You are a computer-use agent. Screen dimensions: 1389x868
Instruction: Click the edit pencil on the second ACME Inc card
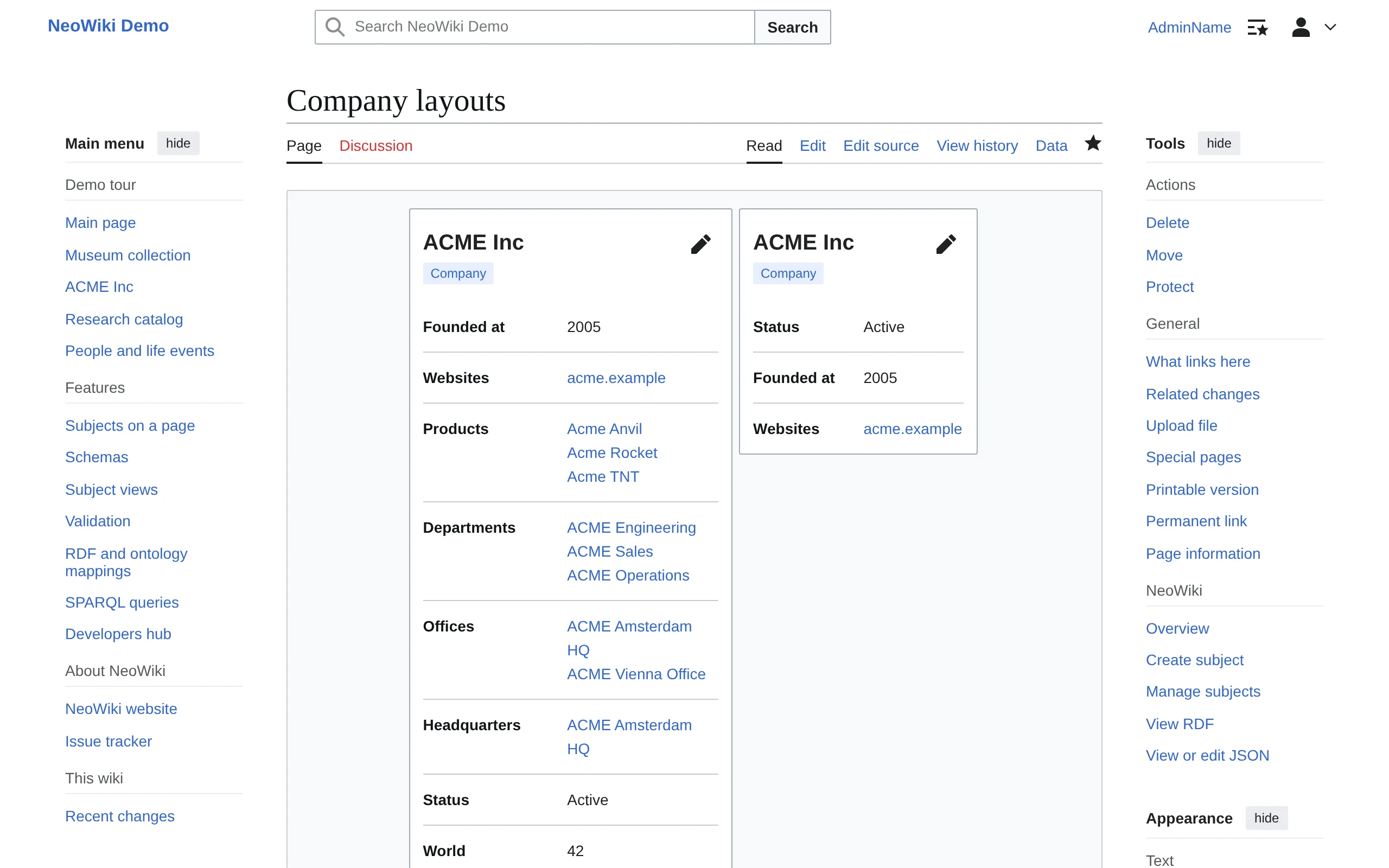pos(945,244)
